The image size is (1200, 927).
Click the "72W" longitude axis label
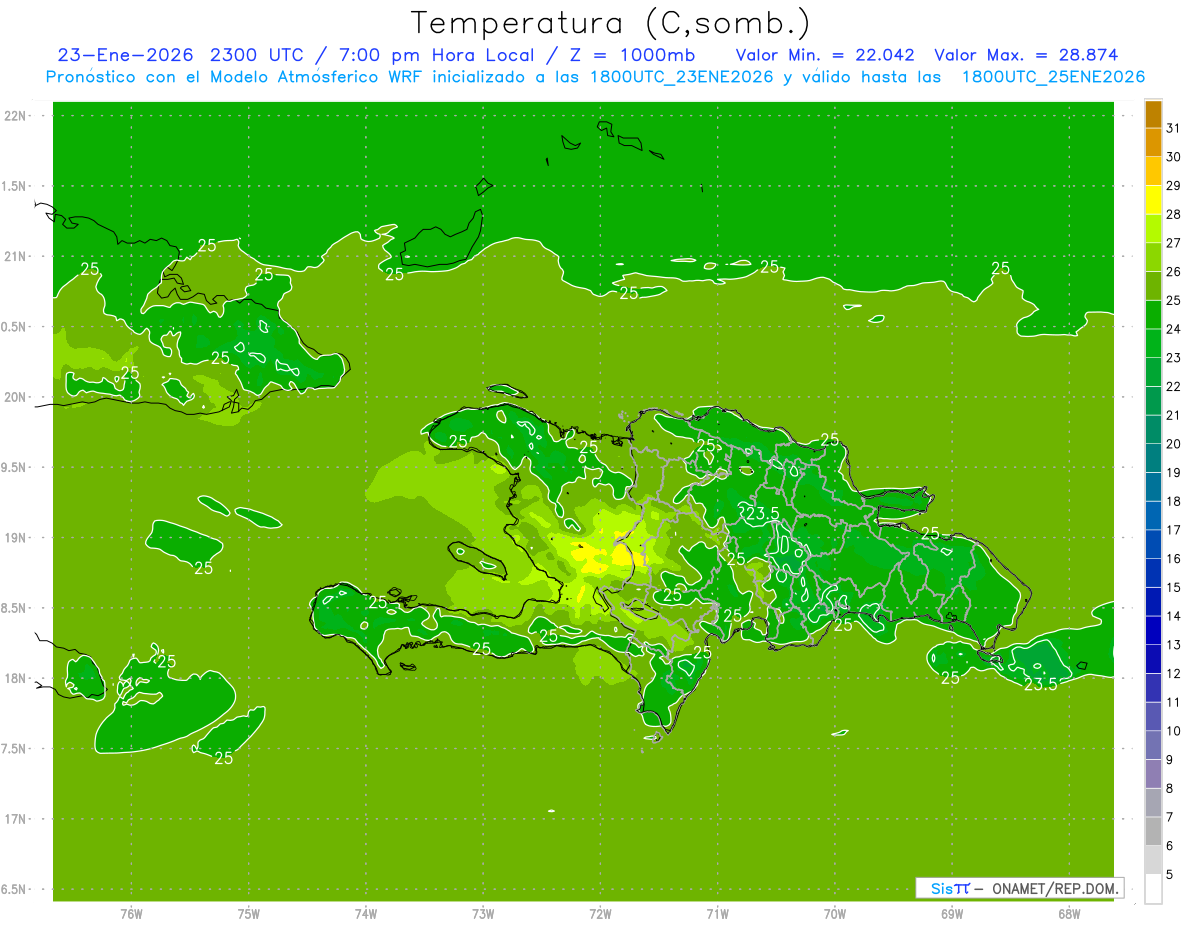(x=600, y=914)
